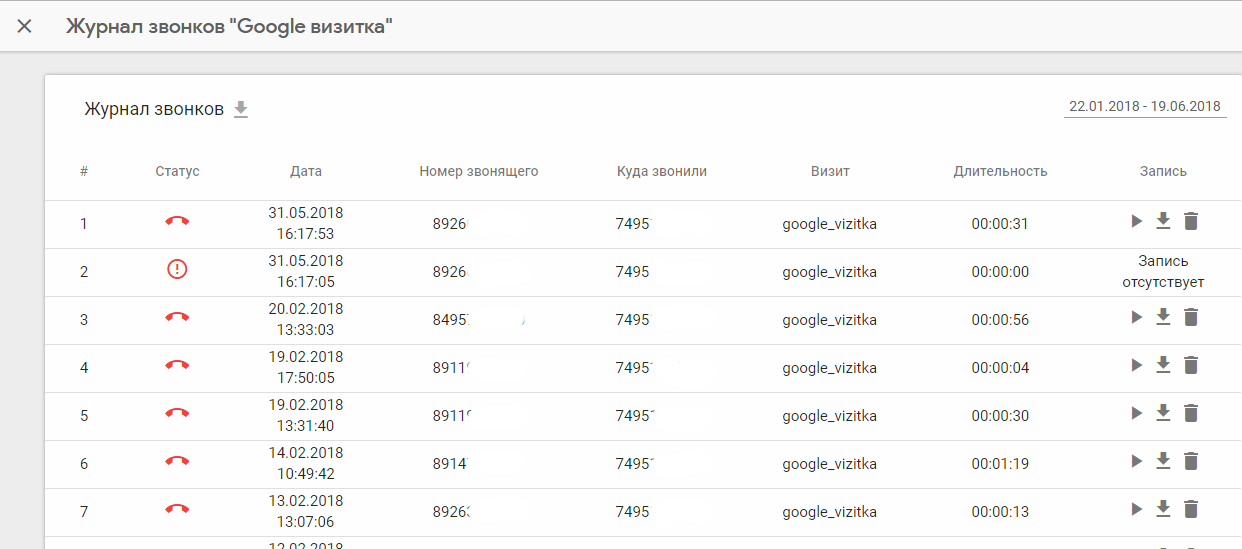Delete the recording of call 7

pos(1190,509)
